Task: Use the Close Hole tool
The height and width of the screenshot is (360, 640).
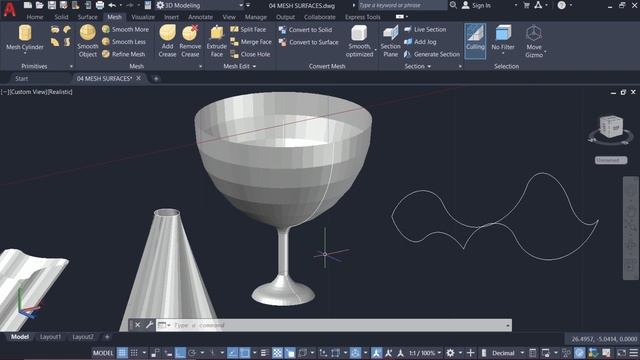Action: (x=250, y=54)
